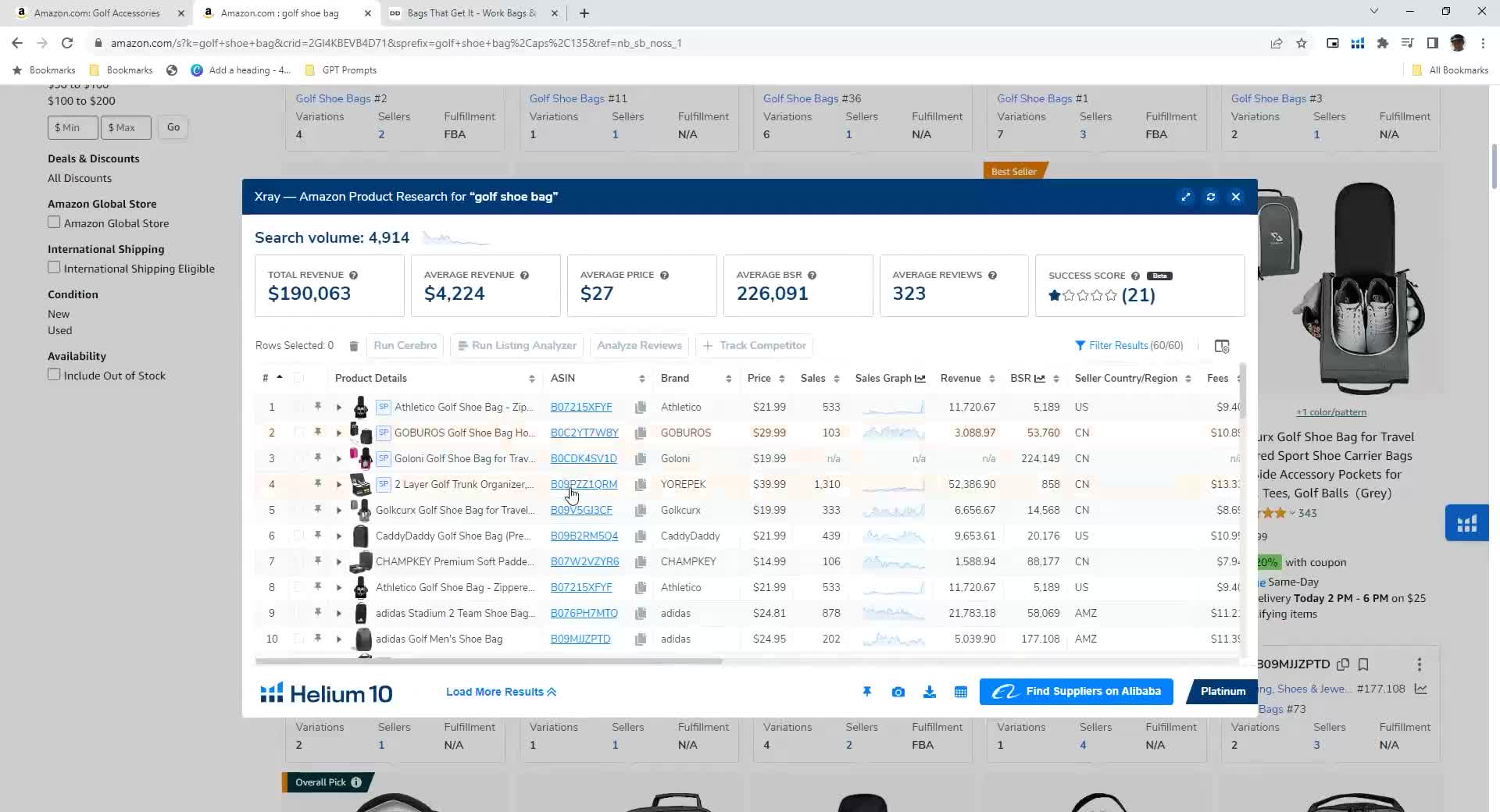Expand the adidas Stadium 2 Team row
The image size is (1500, 812).
click(339, 613)
